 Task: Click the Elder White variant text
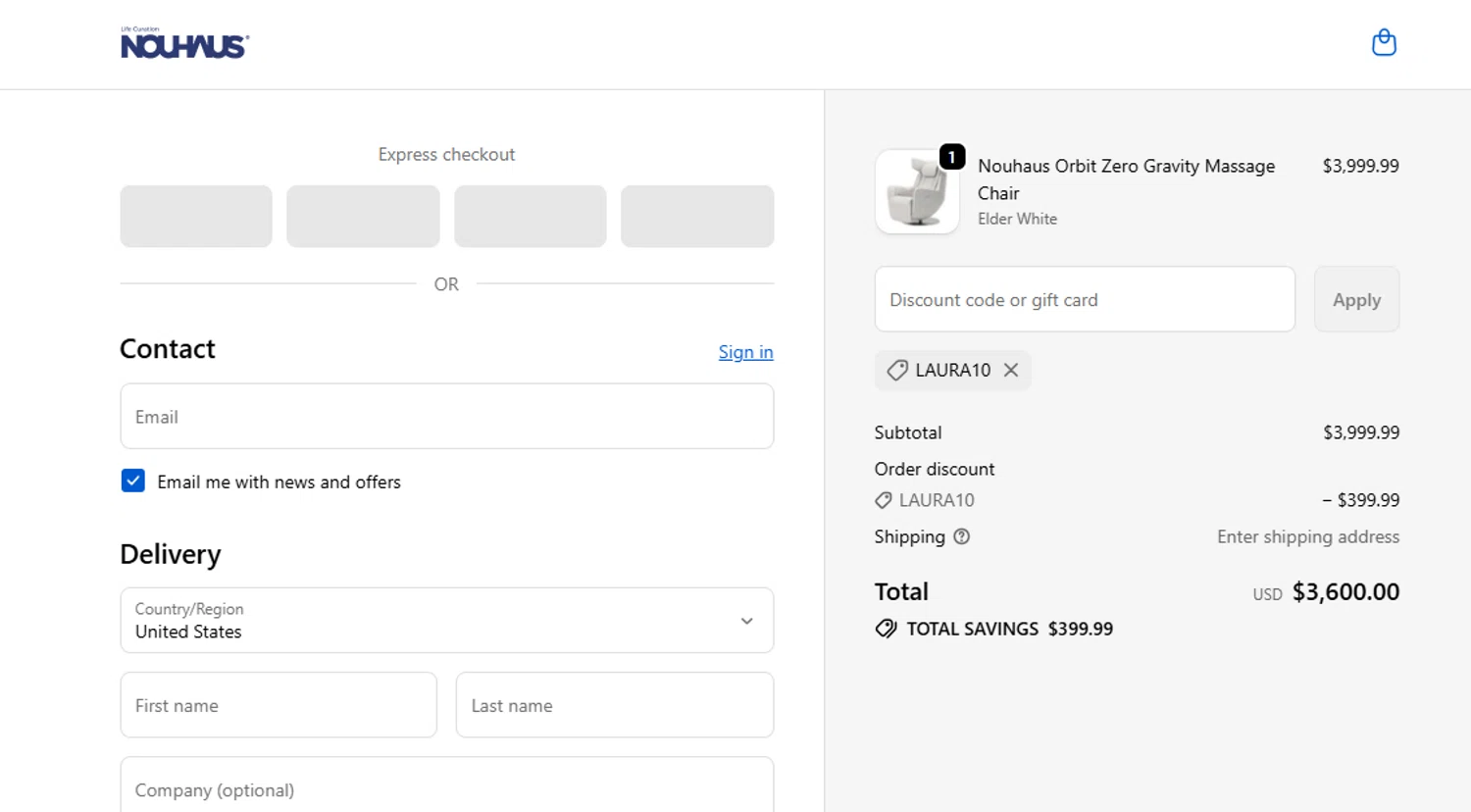[1017, 219]
